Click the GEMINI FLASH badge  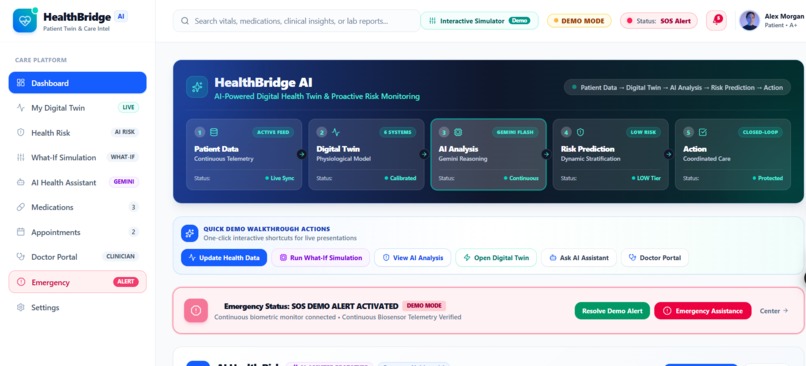(x=515, y=132)
